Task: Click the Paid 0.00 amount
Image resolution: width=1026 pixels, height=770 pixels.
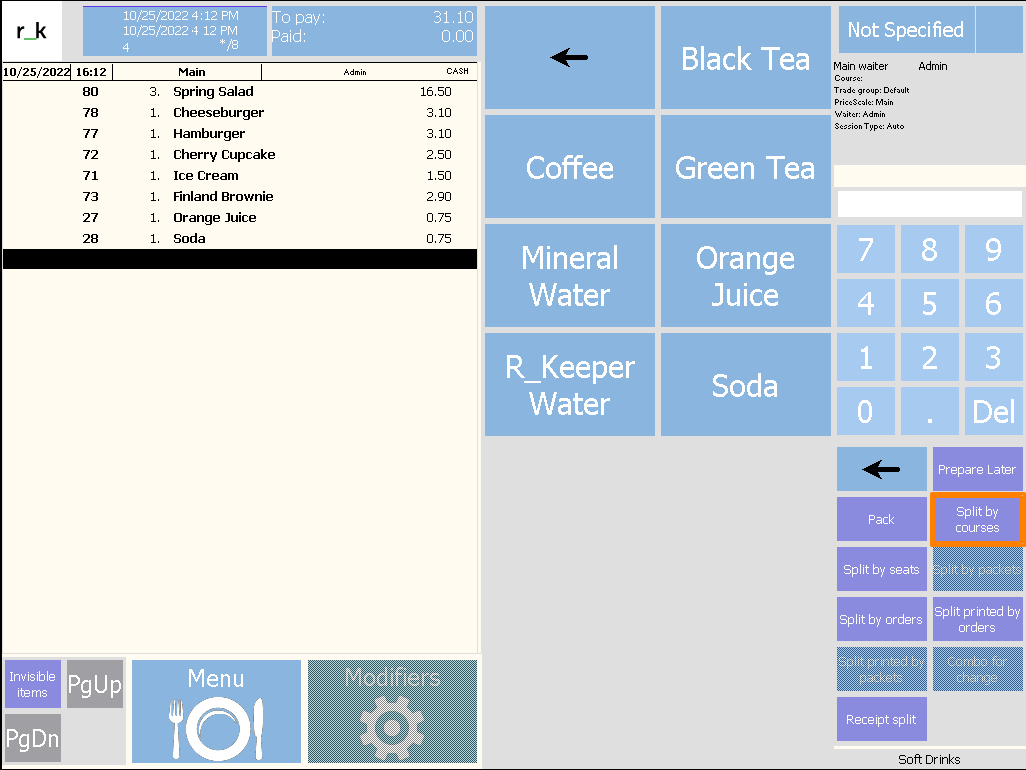Action: pos(373,36)
